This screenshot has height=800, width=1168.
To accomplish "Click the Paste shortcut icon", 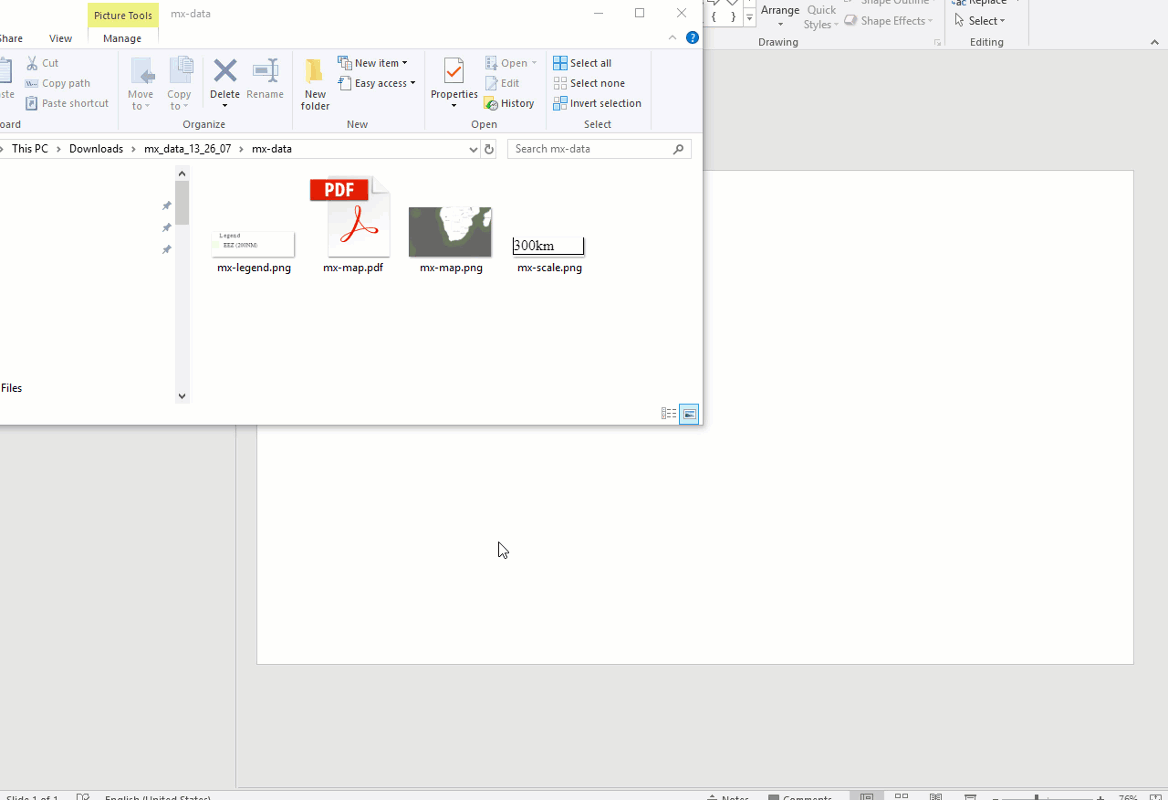I will click(31, 104).
